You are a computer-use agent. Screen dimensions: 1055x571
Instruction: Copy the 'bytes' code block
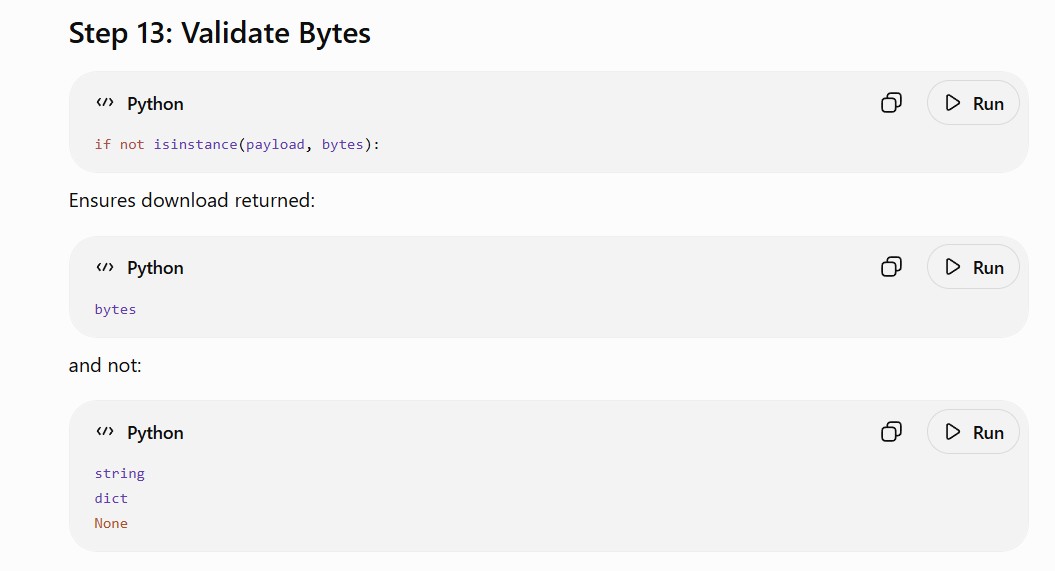(891, 267)
